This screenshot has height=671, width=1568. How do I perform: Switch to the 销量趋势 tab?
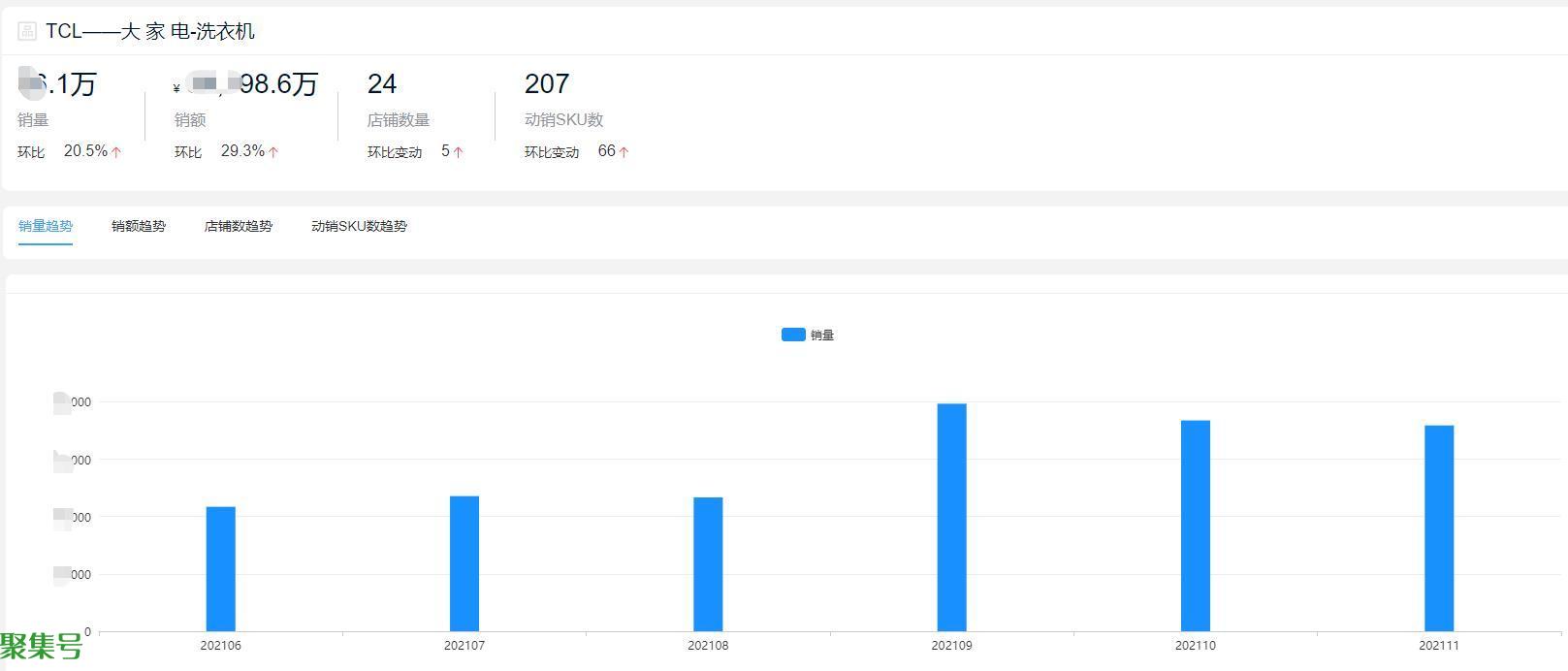click(46, 226)
